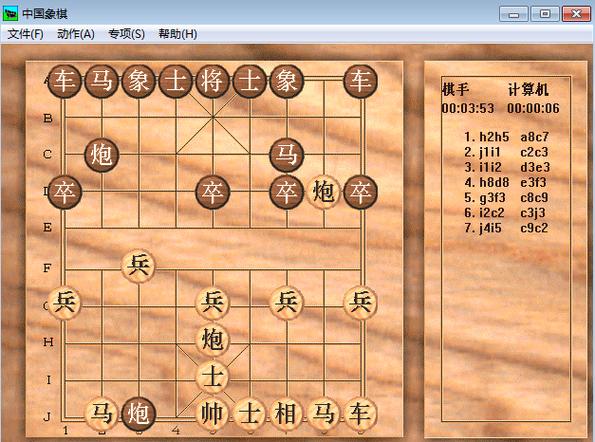Select the red 马 horse next to black 炮
595x442 pixels.
point(102,414)
